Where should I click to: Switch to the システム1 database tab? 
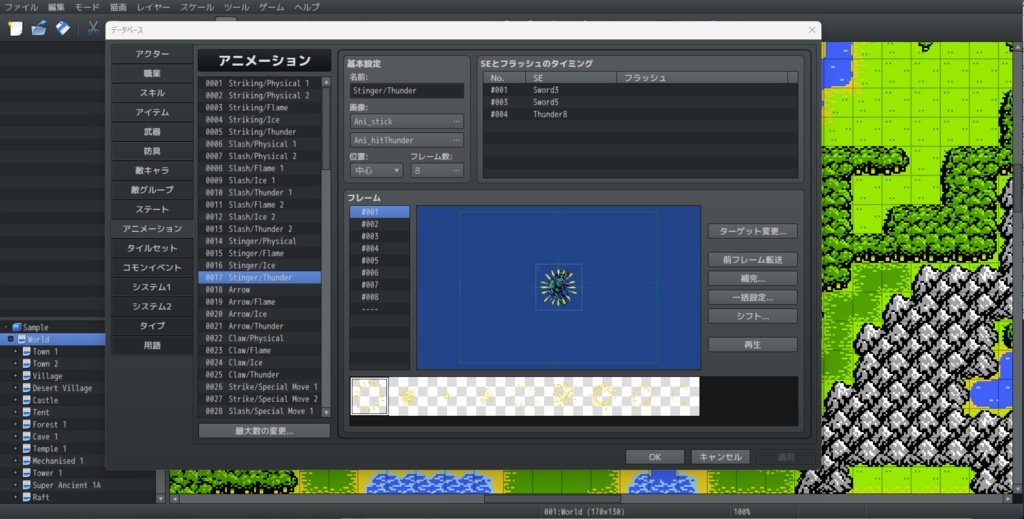(152, 287)
